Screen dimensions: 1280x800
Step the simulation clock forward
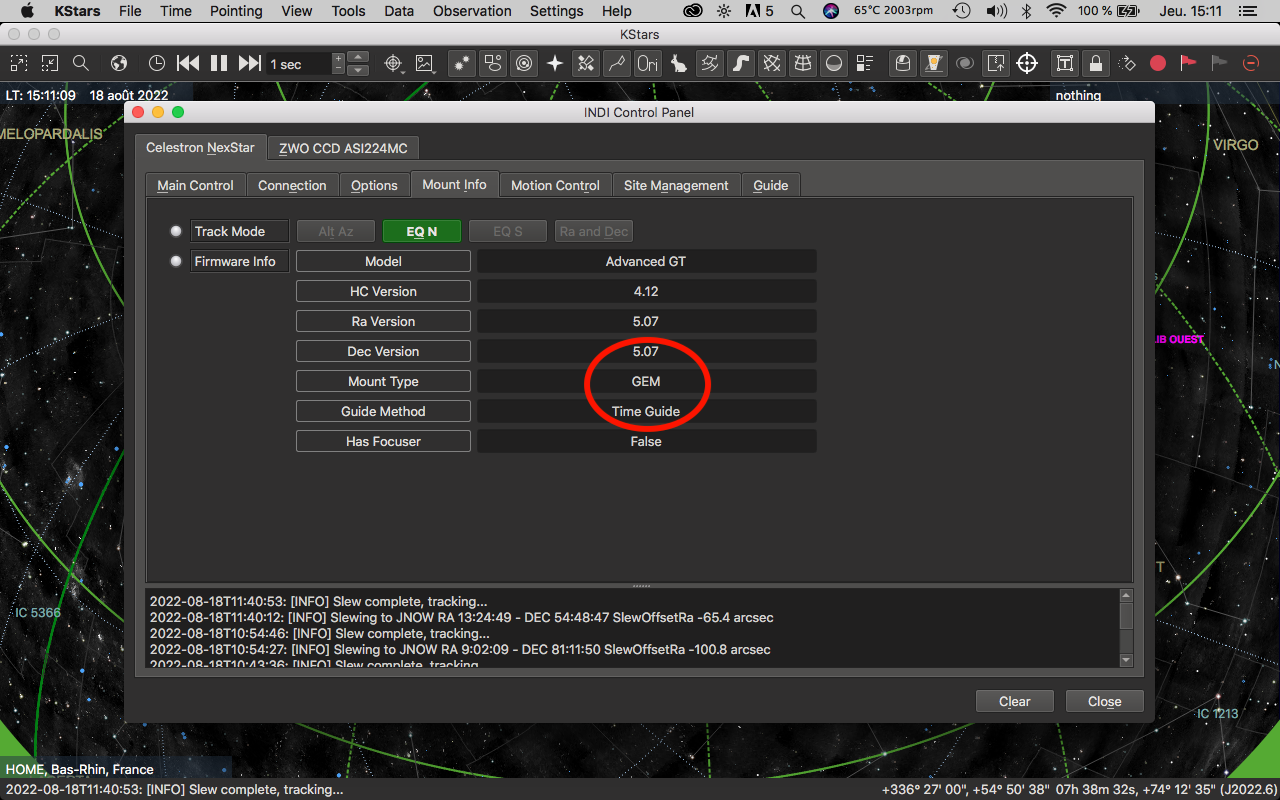point(250,63)
